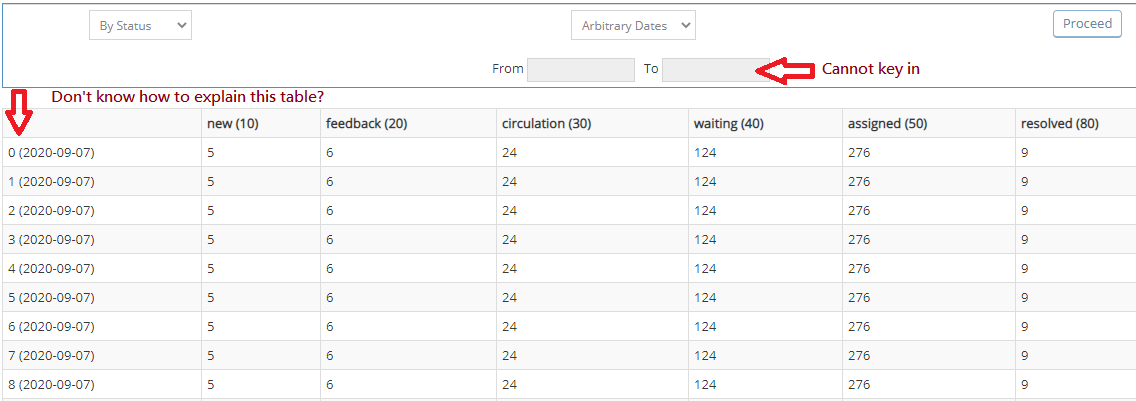Click into the To date field

708,69
